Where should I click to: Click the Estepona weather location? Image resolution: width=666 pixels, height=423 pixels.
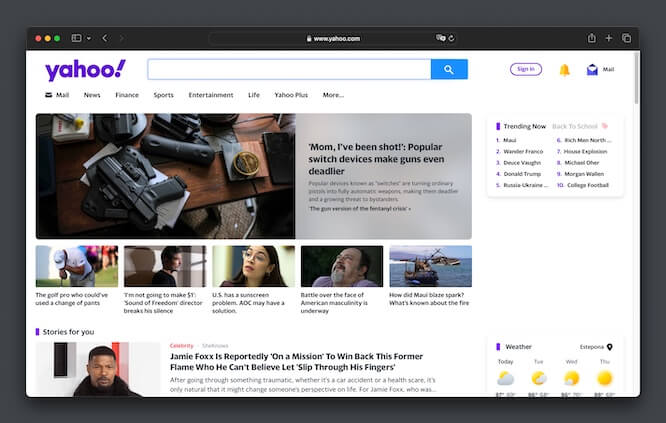[592, 347]
